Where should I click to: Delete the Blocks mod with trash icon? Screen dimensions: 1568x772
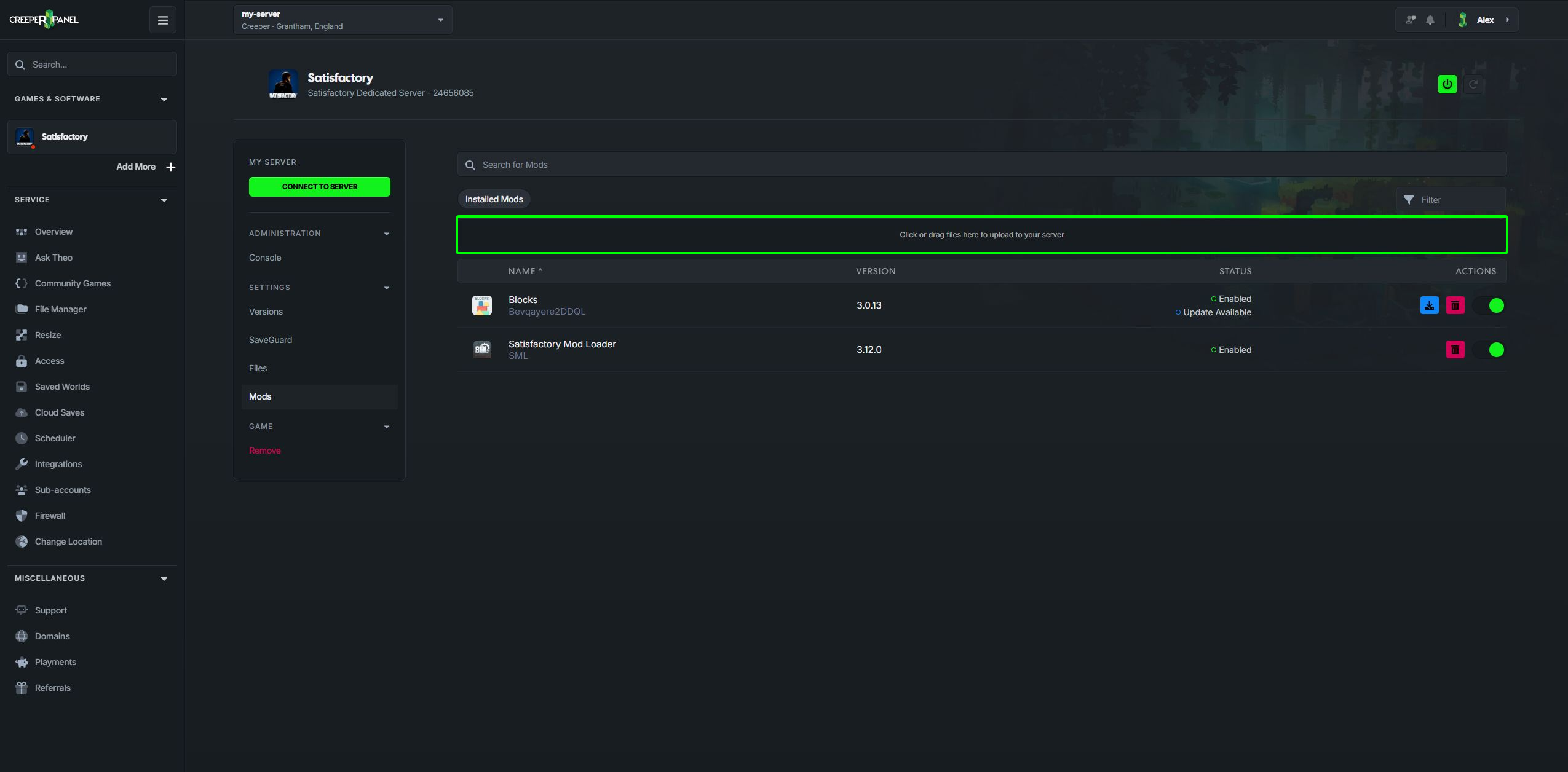pos(1455,305)
